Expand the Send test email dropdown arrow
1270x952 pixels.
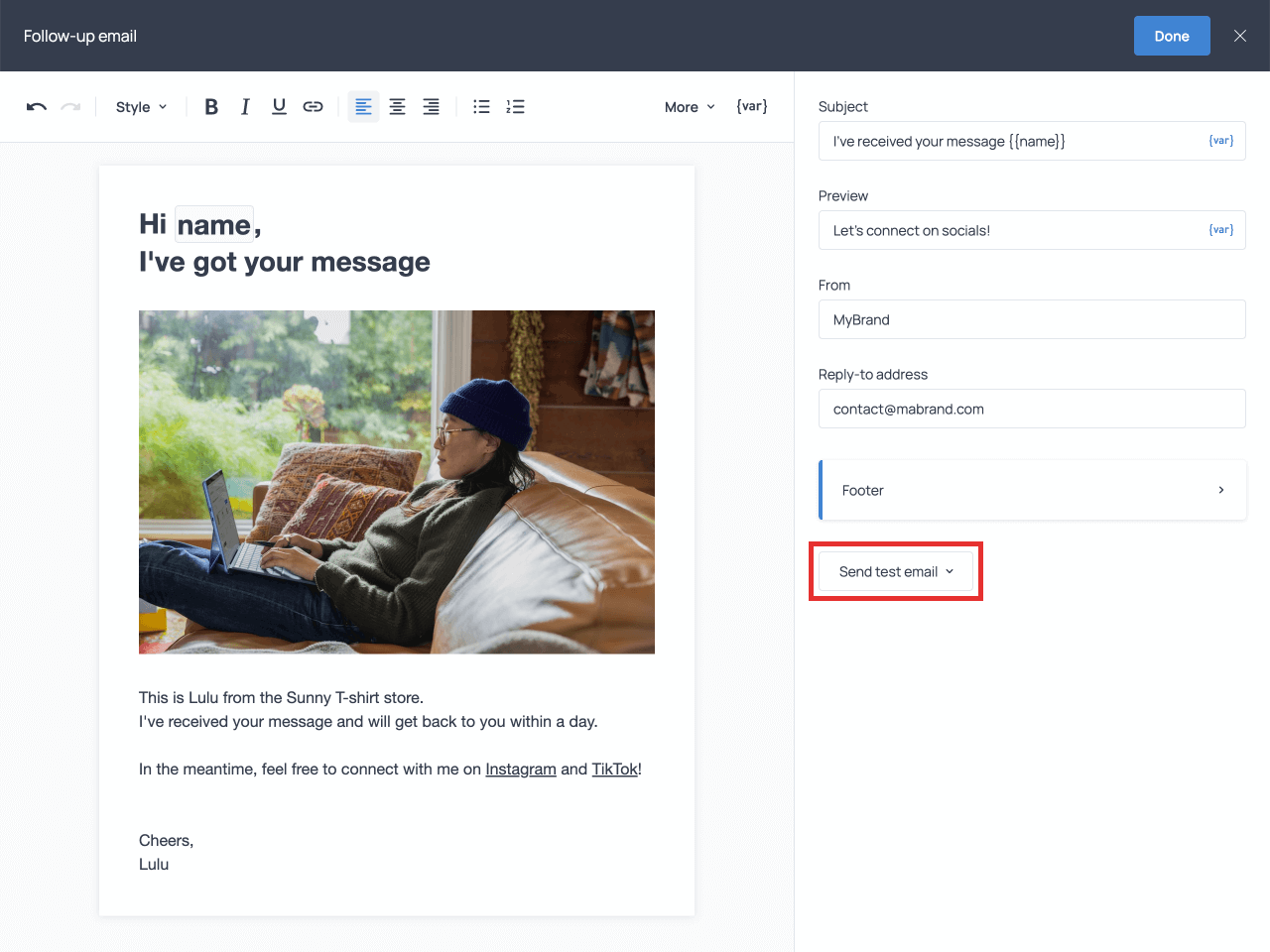(951, 571)
